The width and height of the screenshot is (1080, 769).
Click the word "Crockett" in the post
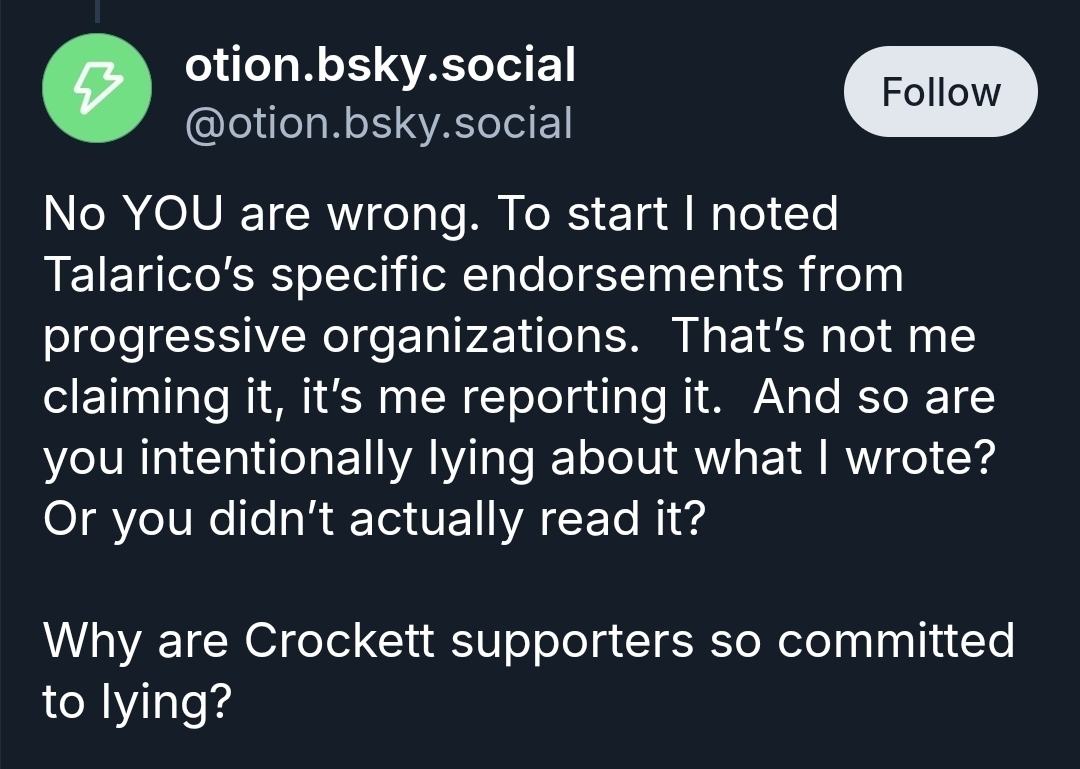tap(339, 640)
